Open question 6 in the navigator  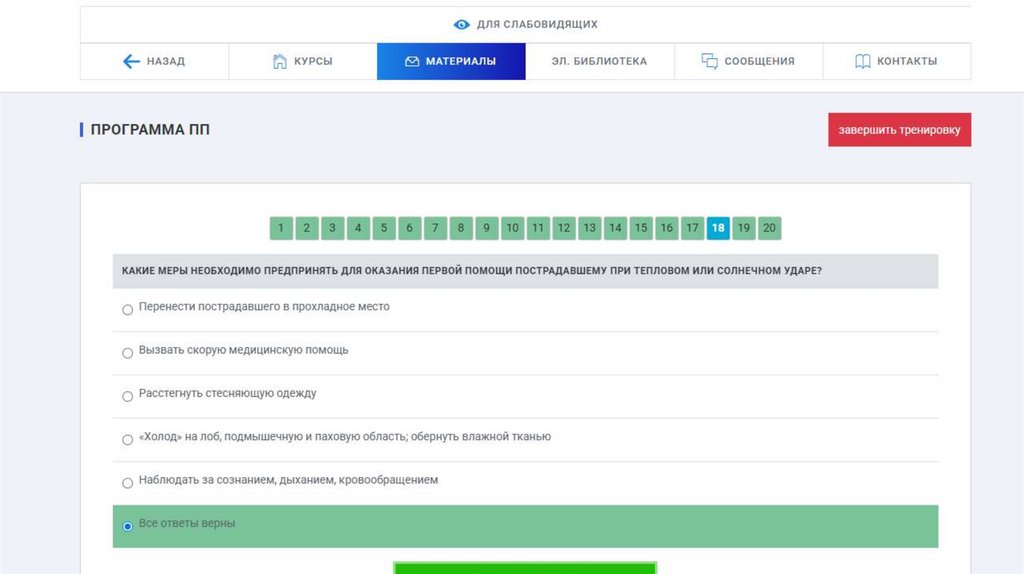coord(409,228)
